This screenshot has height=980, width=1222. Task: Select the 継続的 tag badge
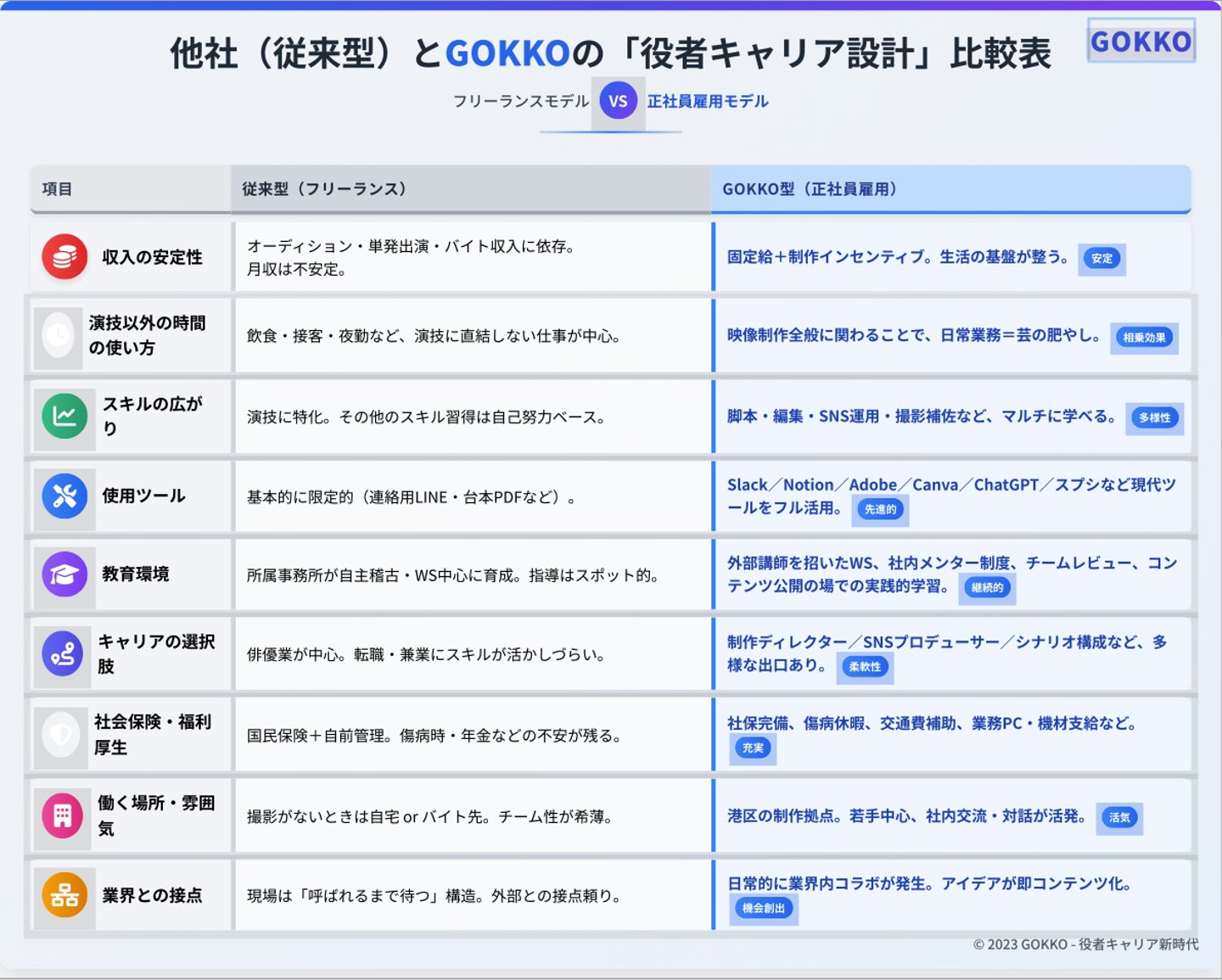click(987, 587)
